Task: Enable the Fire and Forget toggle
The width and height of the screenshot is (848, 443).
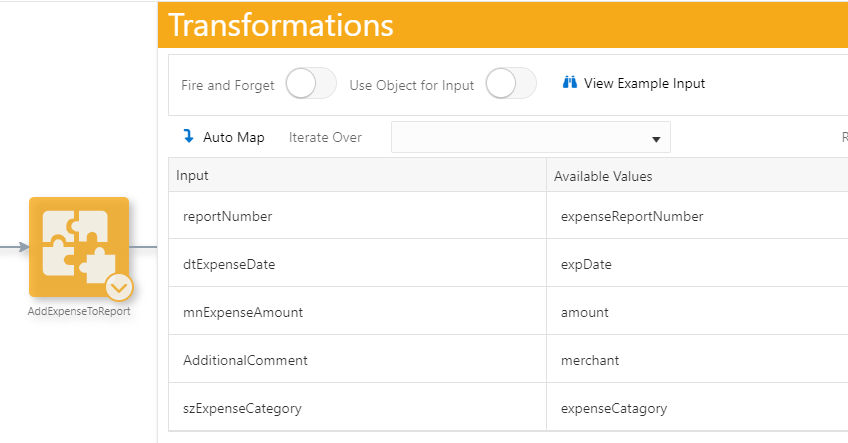Action: click(x=311, y=85)
